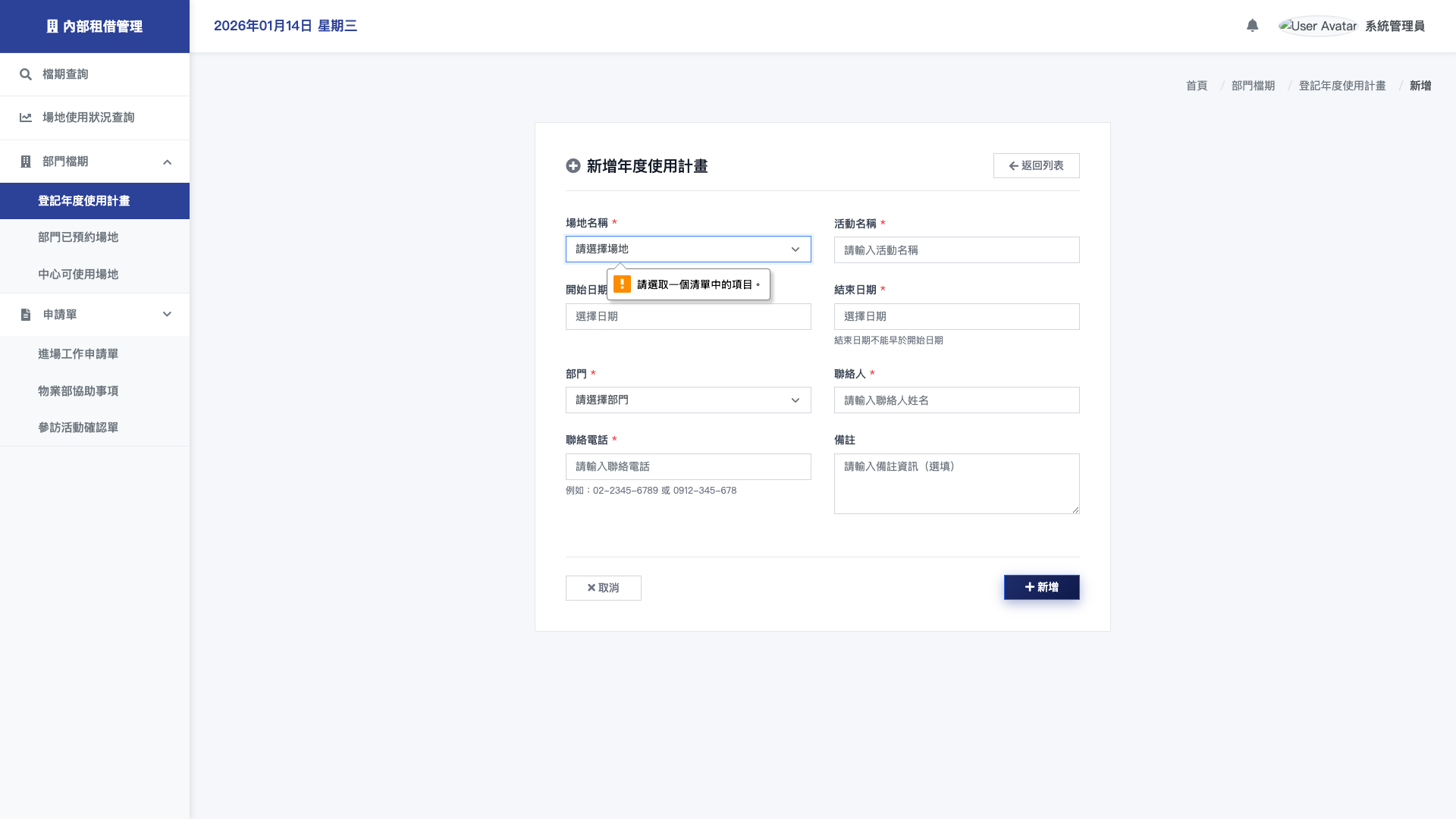Expand the 申請單 section chevron
The width and height of the screenshot is (1456, 819).
168,314
